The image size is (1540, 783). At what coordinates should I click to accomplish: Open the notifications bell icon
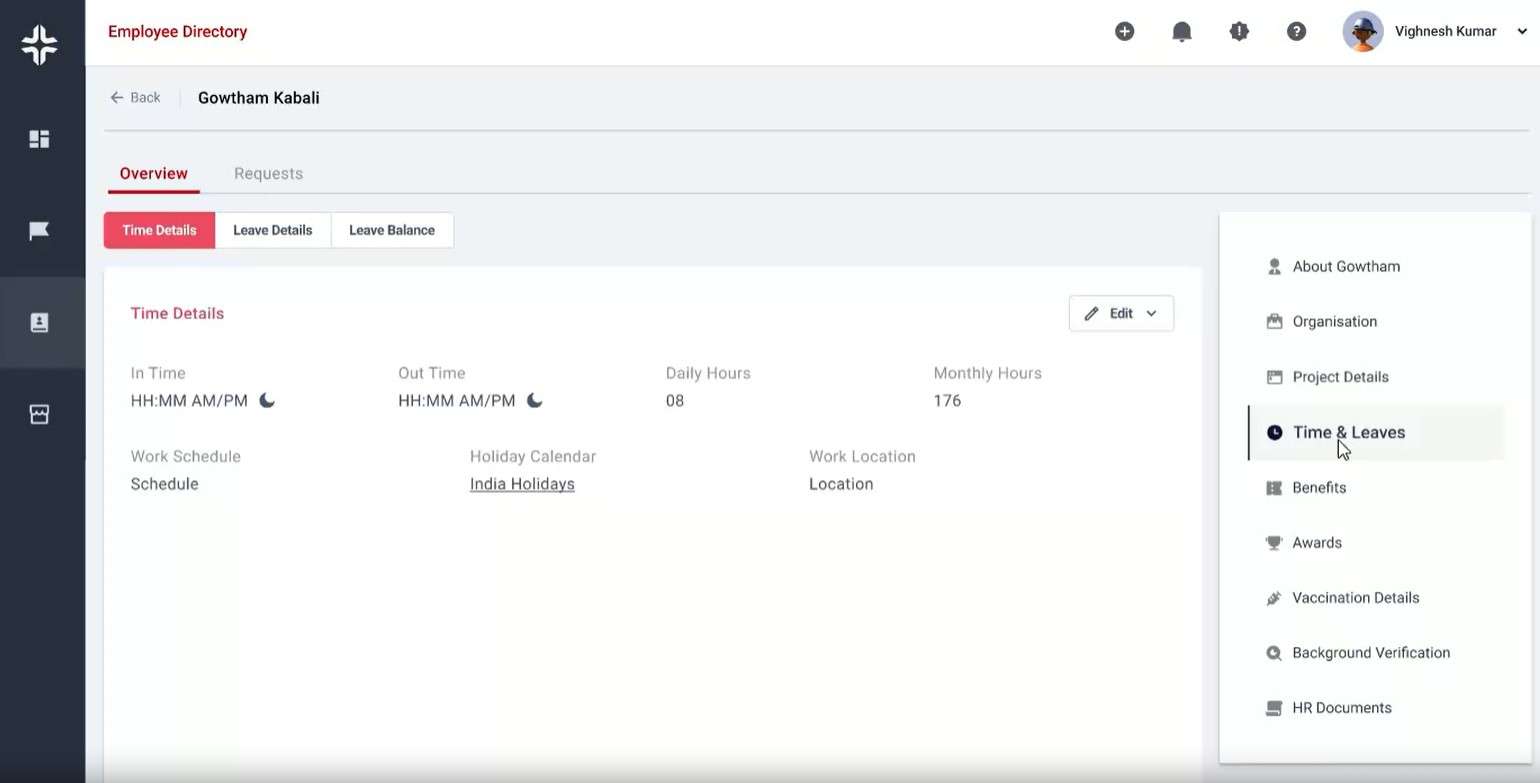pyautogui.click(x=1182, y=32)
